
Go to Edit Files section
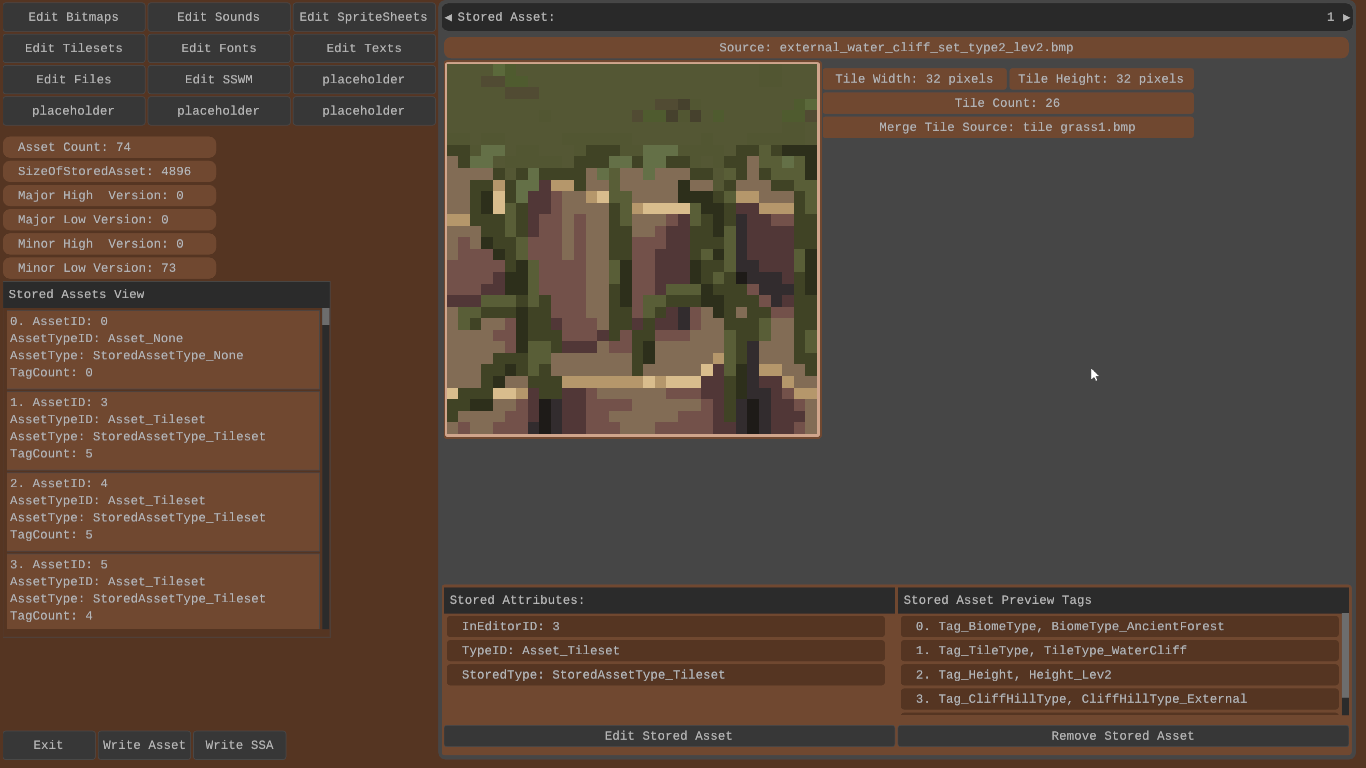pyautogui.click(x=73, y=79)
